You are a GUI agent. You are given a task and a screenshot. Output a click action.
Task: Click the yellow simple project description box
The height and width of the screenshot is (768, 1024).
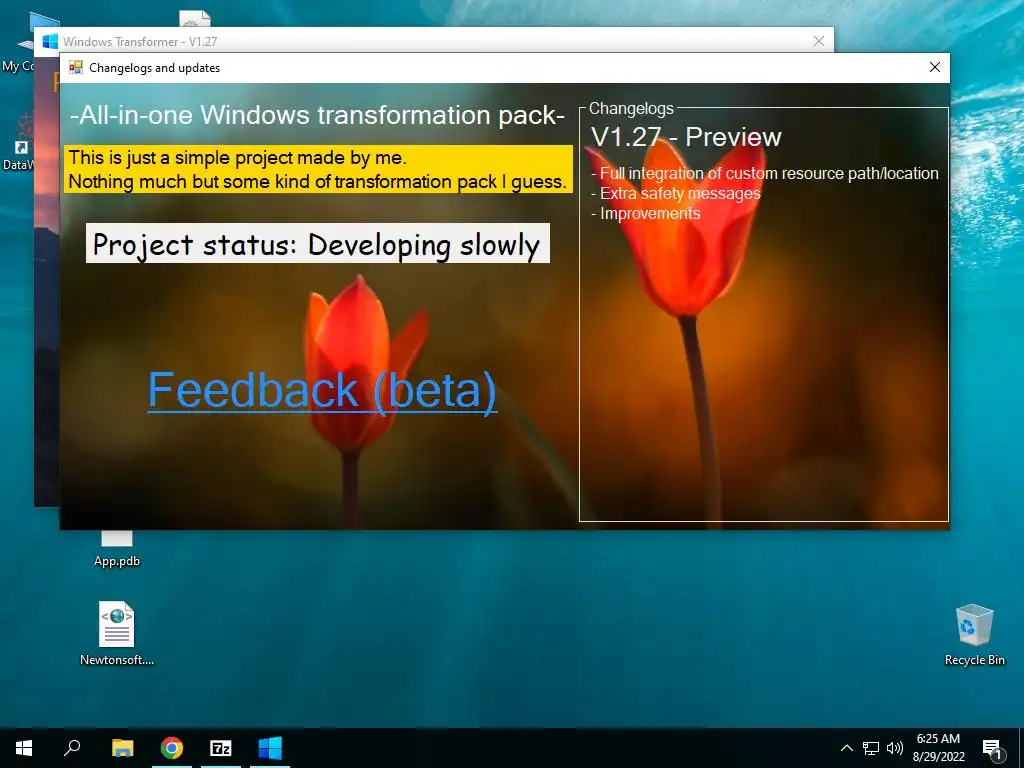coord(319,169)
